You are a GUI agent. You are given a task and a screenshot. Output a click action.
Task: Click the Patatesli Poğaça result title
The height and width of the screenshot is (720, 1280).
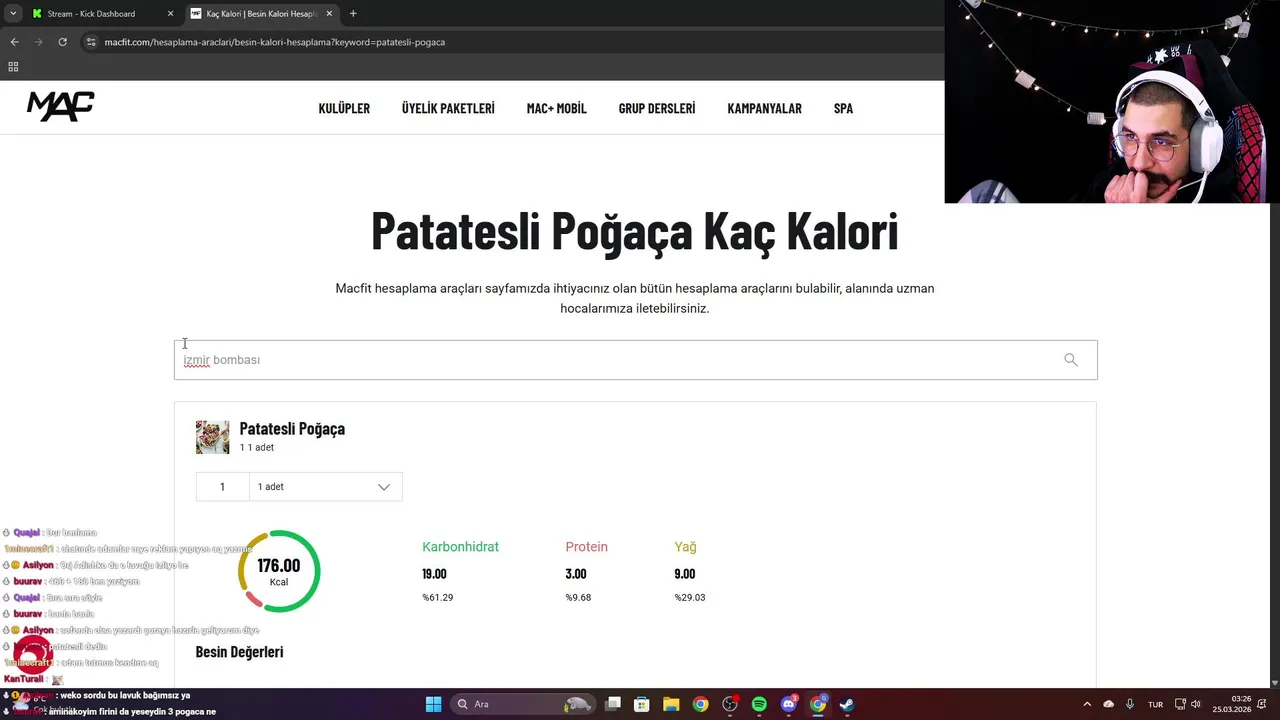292,428
